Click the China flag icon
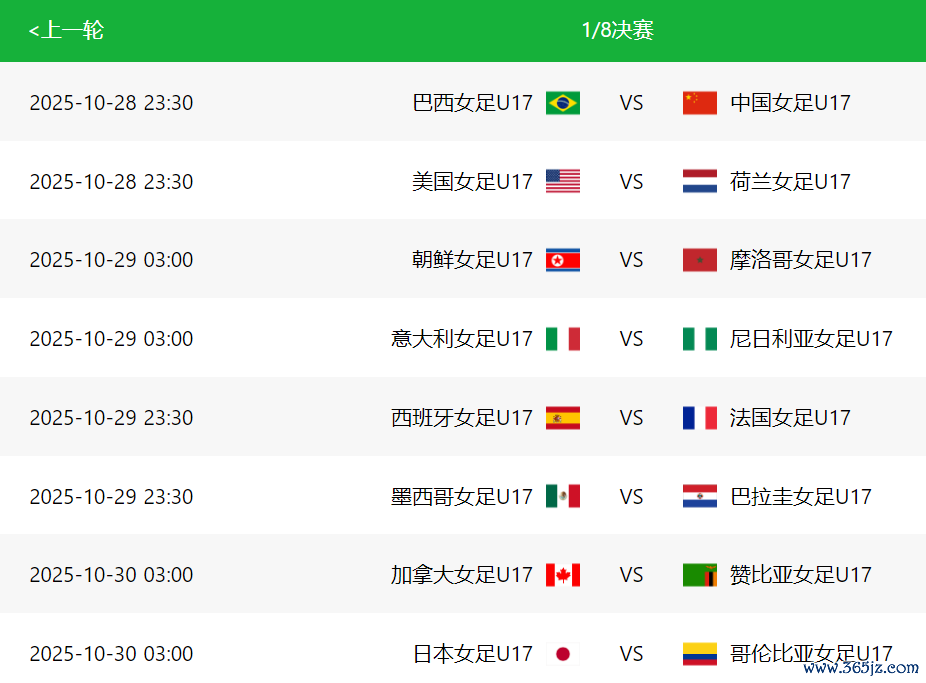The width and height of the screenshot is (926, 683). coord(699,103)
